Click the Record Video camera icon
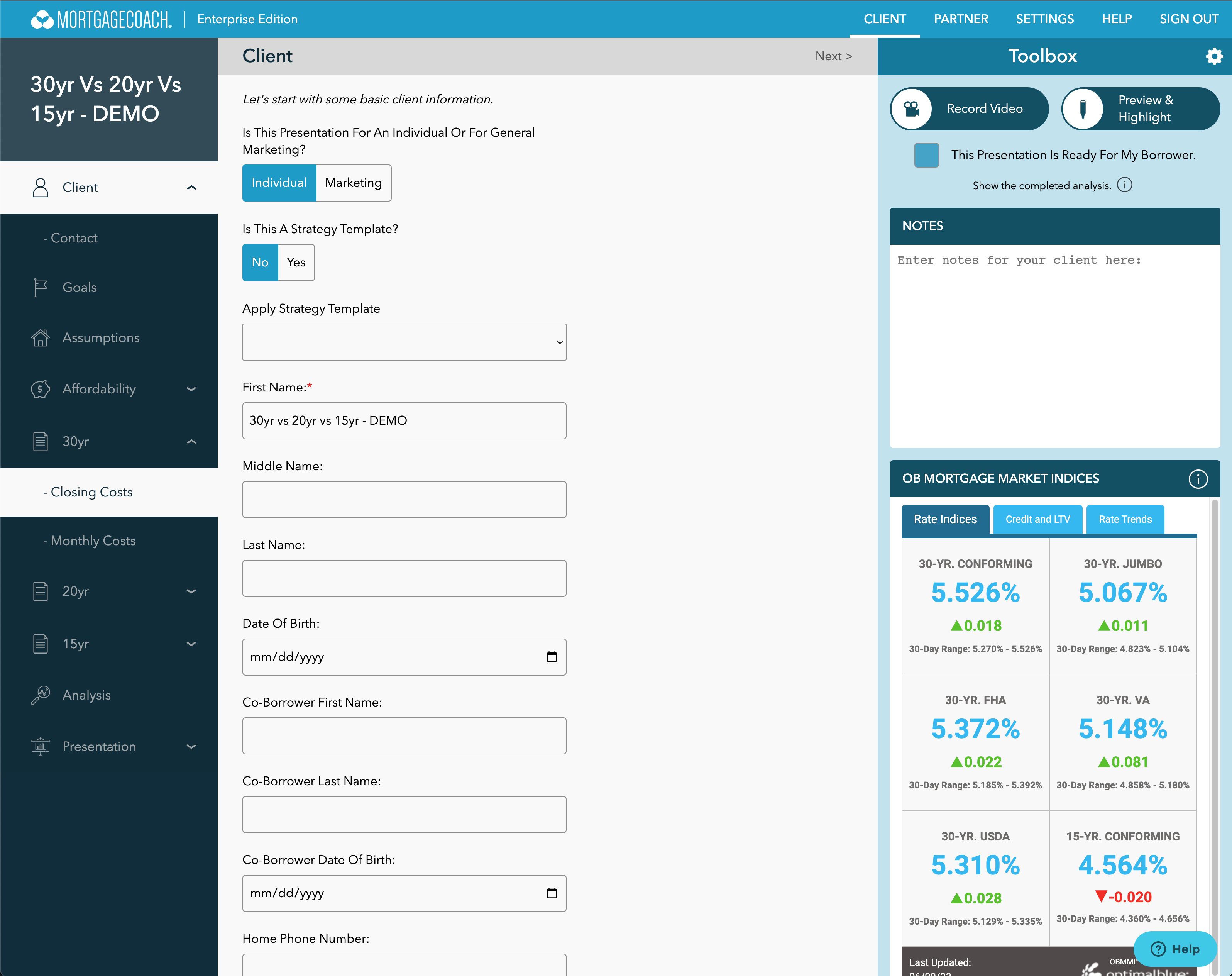The height and width of the screenshot is (976, 1232). click(x=912, y=108)
